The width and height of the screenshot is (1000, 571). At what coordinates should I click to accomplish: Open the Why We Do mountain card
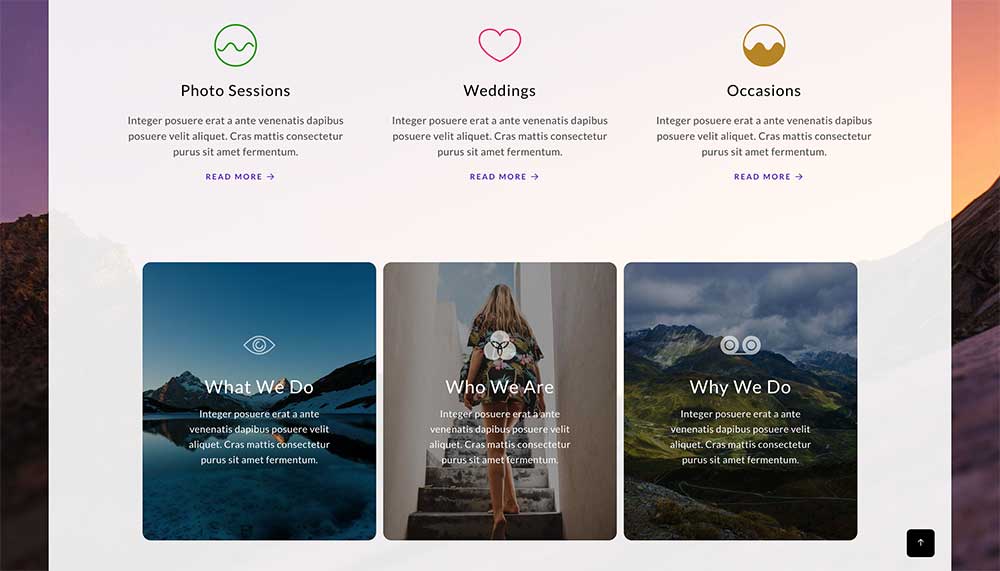tap(740, 401)
